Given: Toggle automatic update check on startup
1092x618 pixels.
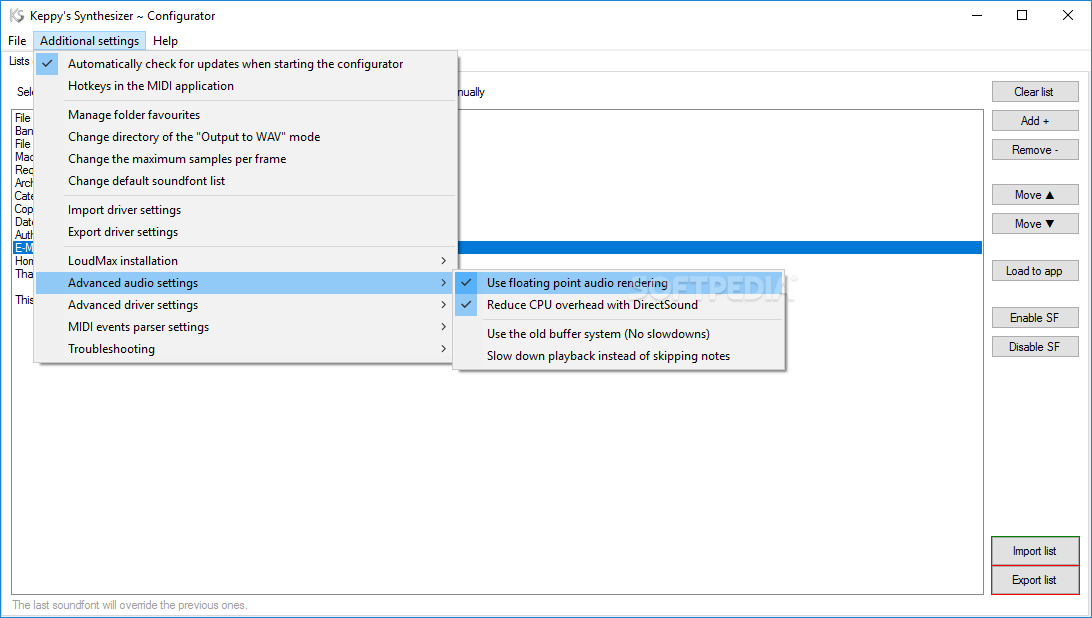Looking at the screenshot, I should point(246,64).
